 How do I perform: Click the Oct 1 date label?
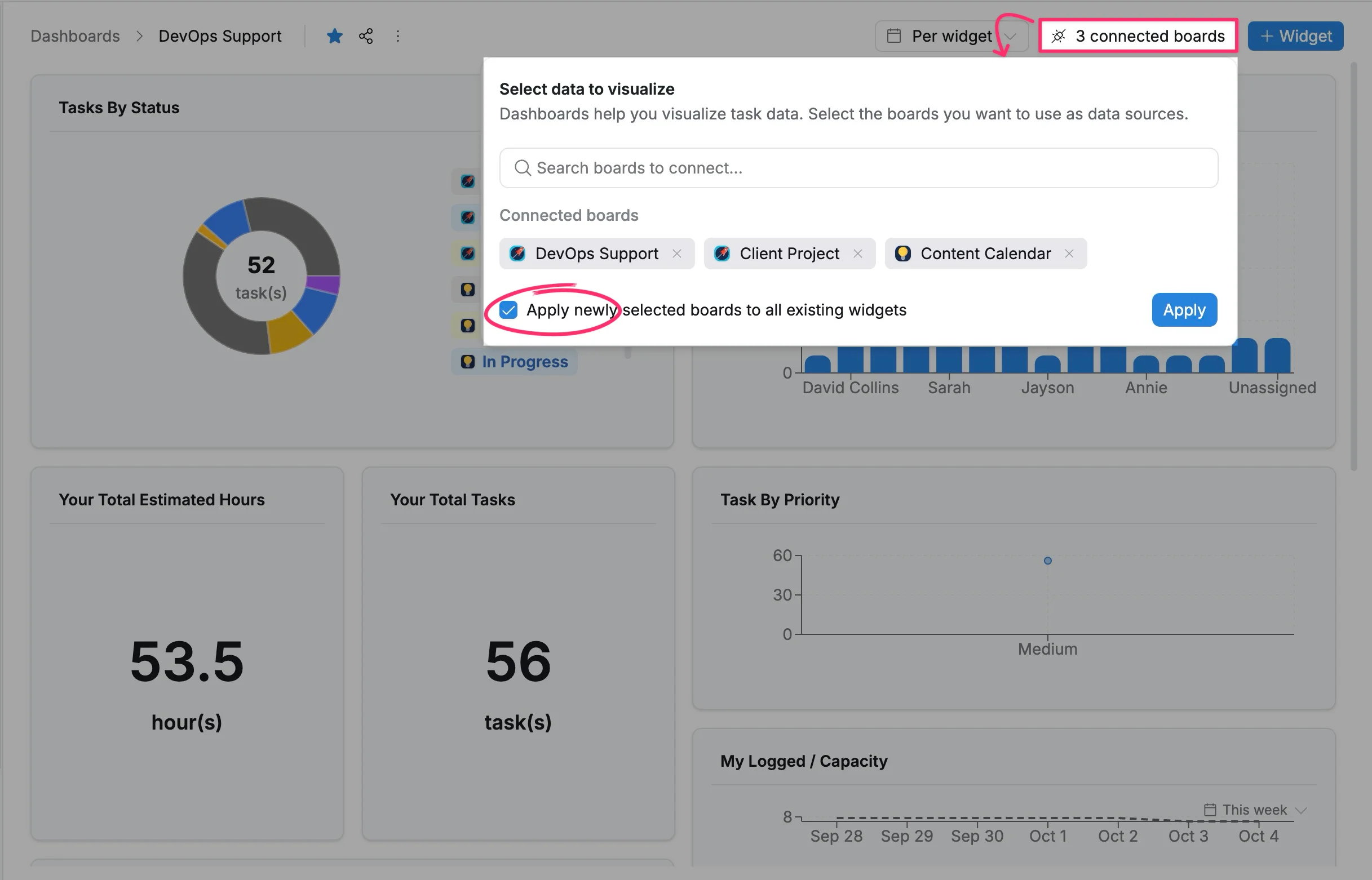coord(1048,836)
